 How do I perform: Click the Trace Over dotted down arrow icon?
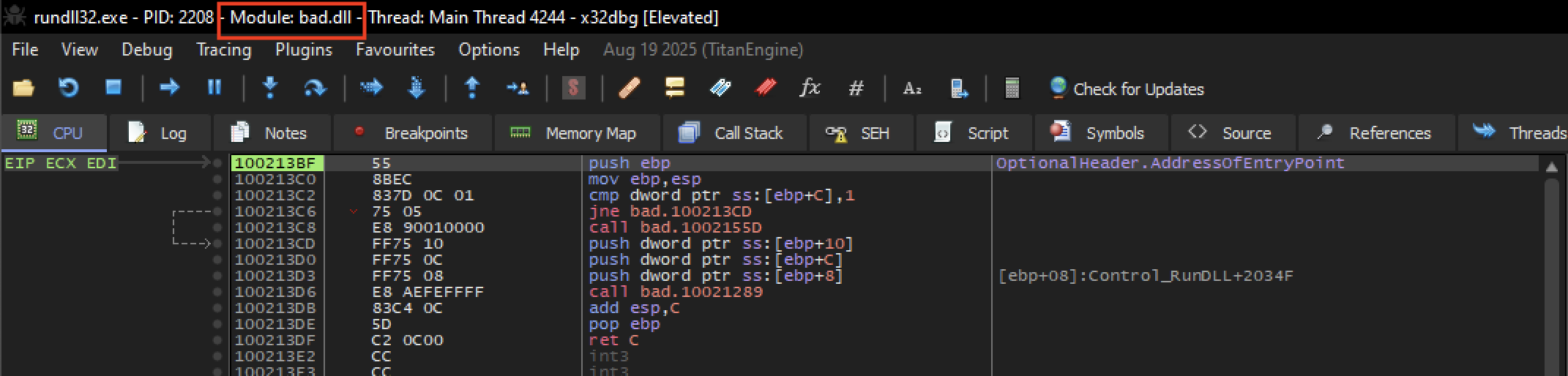(x=416, y=88)
